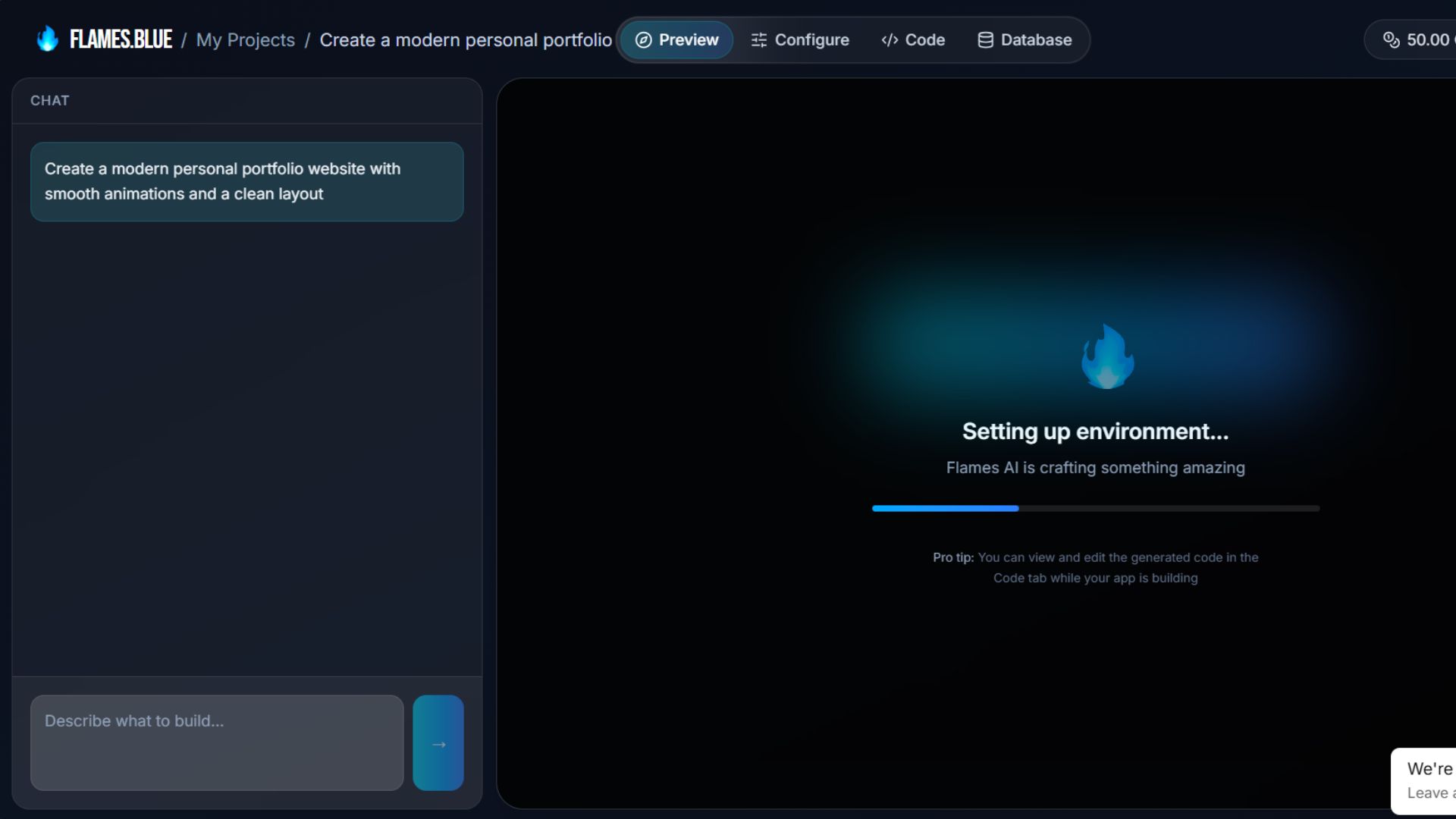Viewport: 1456px width, 819px height.
Task: Switch to the Code tab
Action: (x=913, y=40)
